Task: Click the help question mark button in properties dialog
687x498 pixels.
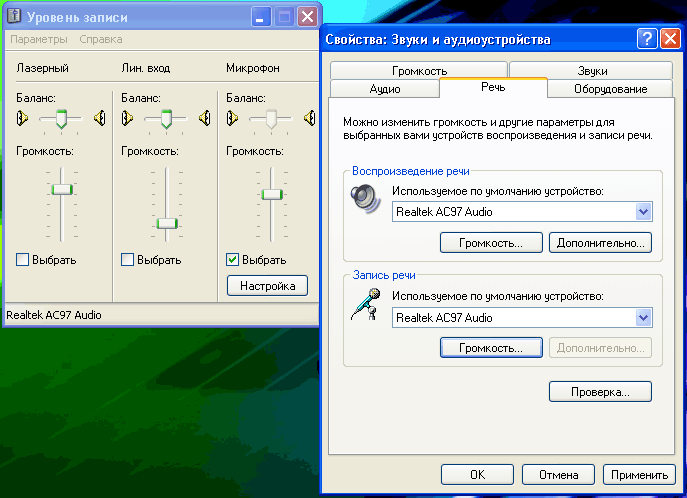Action: coord(647,39)
